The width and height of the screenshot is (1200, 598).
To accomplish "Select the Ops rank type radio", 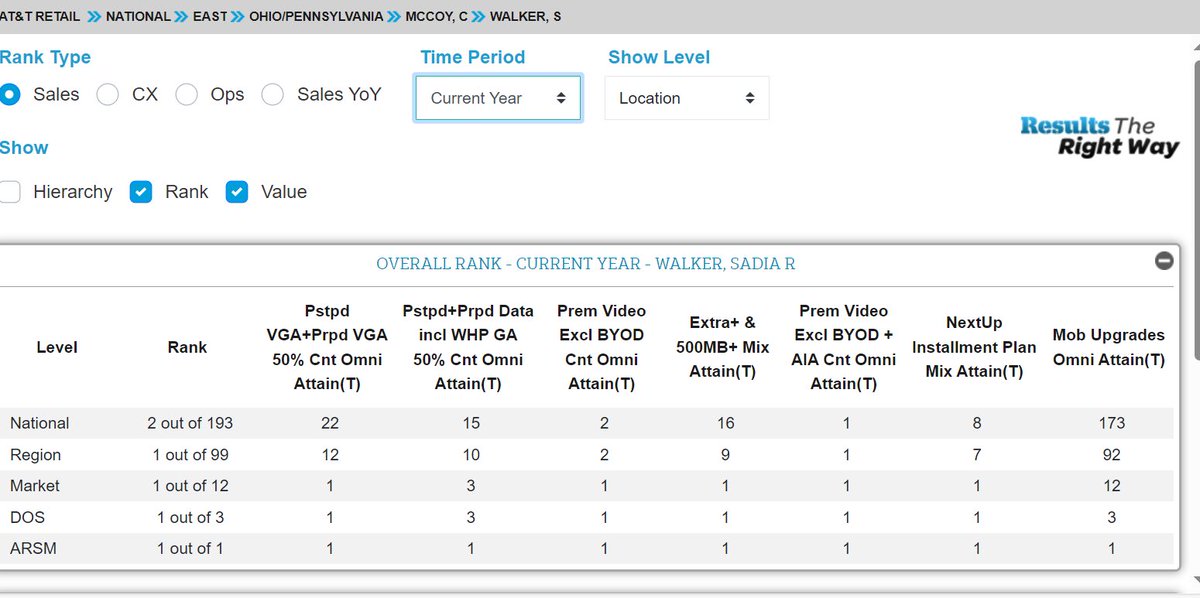I will [x=186, y=95].
